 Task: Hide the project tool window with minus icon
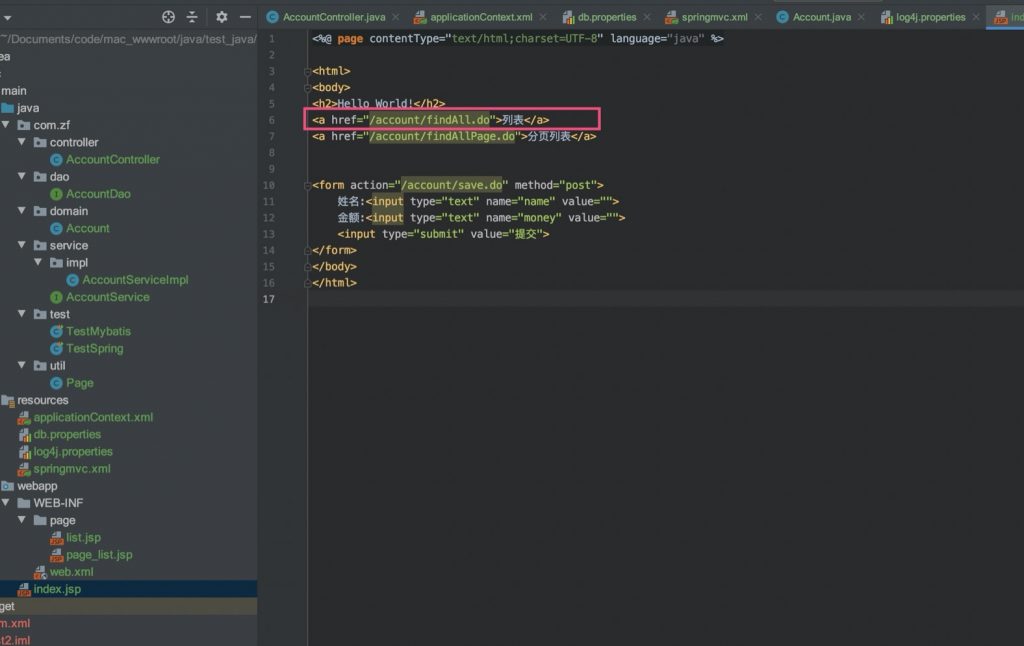(x=245, y=17)
